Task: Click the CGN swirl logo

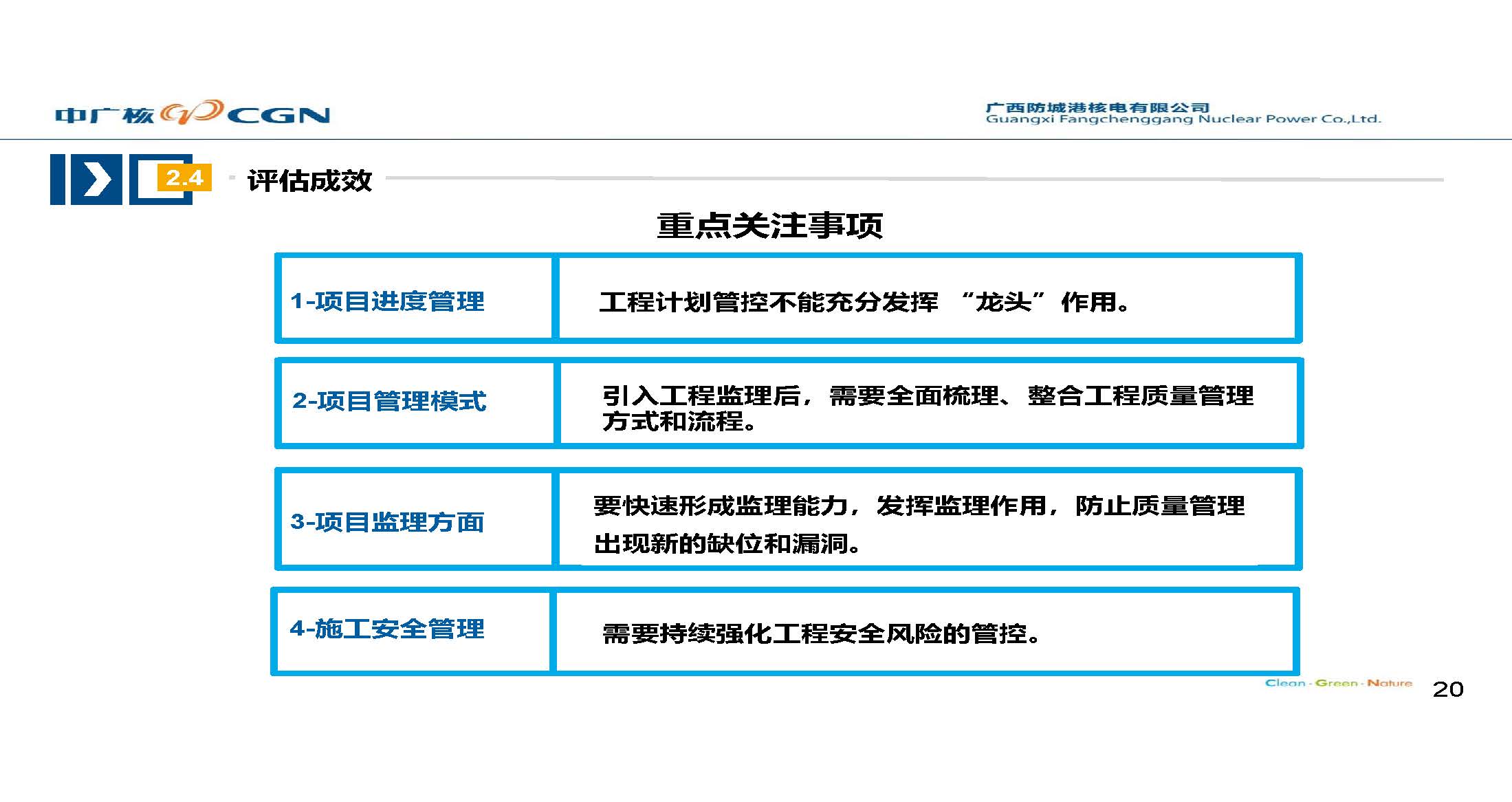Action: (192, 112)
